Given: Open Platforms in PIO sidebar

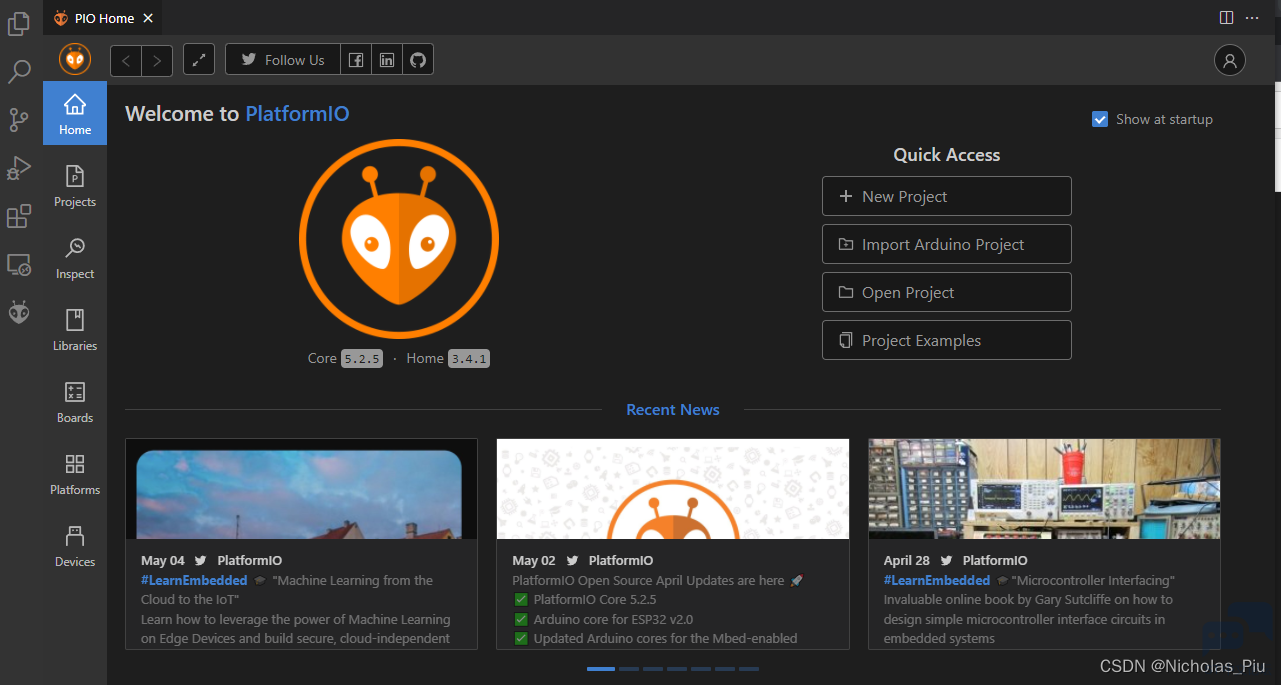Looking at the screenshot, I should [75, 473].
